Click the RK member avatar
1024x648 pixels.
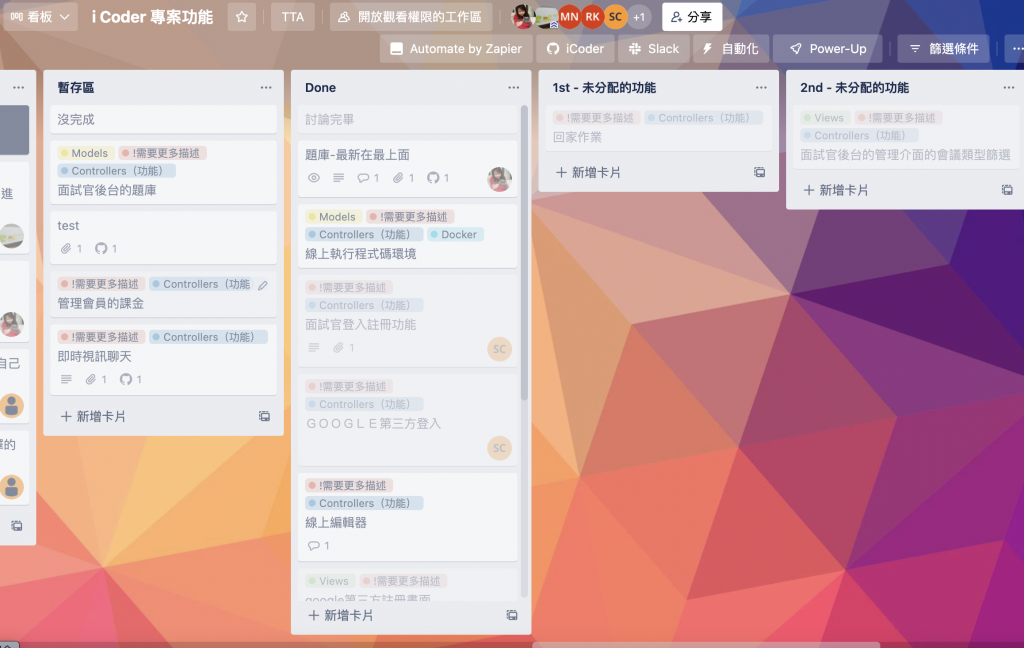[592, 17]
